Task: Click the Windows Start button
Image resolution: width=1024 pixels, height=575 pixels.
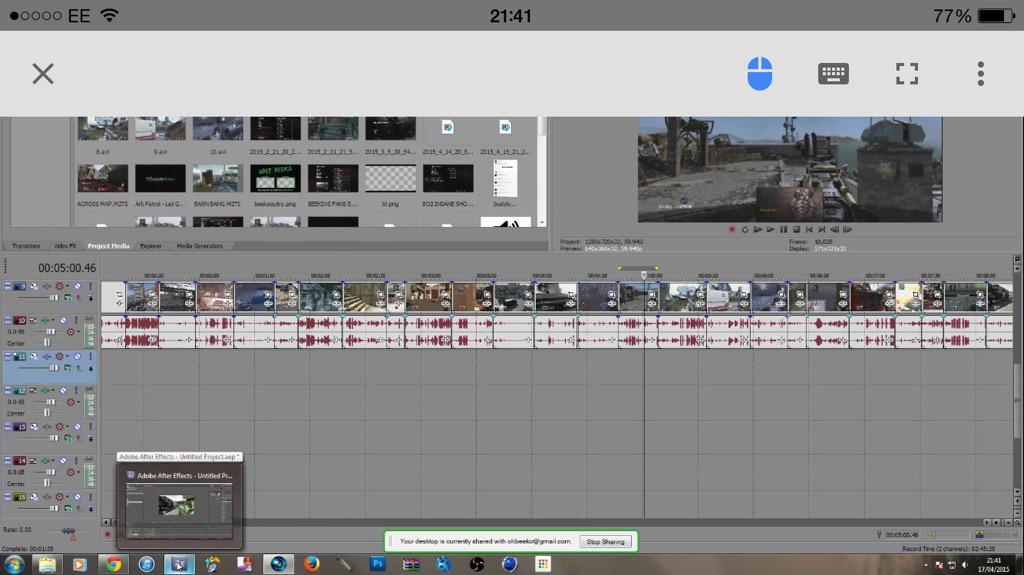Action: pos(14,564)
